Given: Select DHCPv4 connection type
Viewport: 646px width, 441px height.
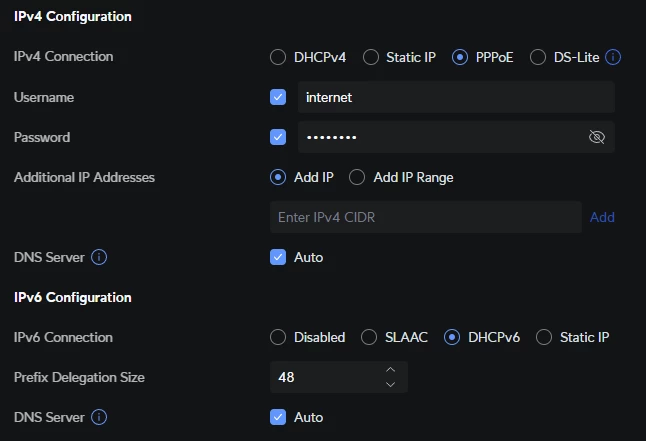Looking at the screenshot, I should (278, 57).
